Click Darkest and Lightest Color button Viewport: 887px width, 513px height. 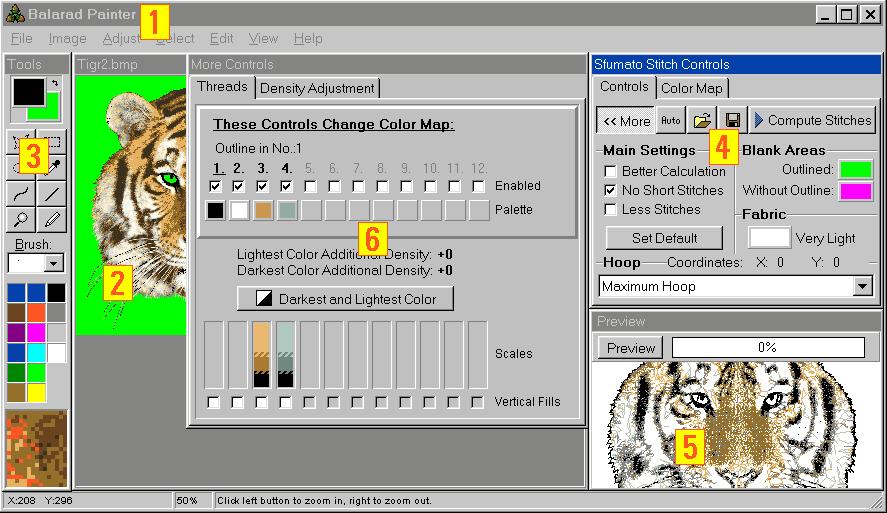pyautogui.click(x=345, y=299)
